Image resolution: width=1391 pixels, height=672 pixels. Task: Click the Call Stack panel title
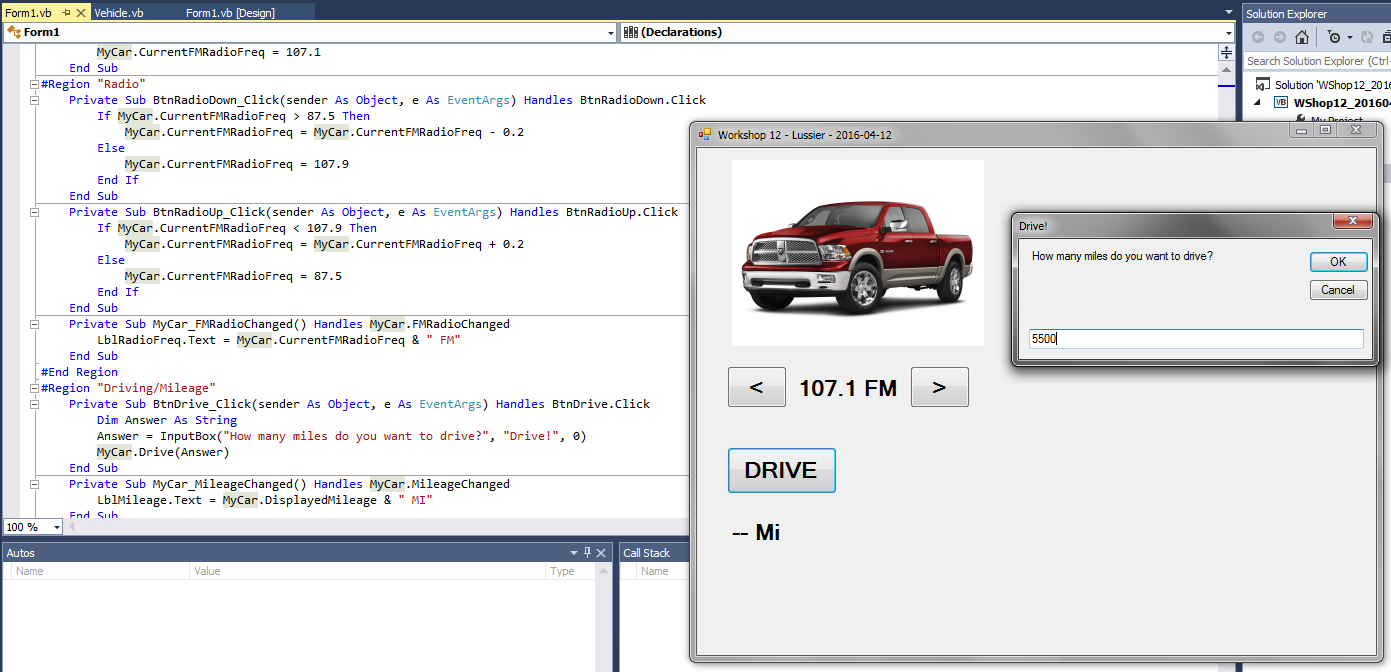coord(646,553)
